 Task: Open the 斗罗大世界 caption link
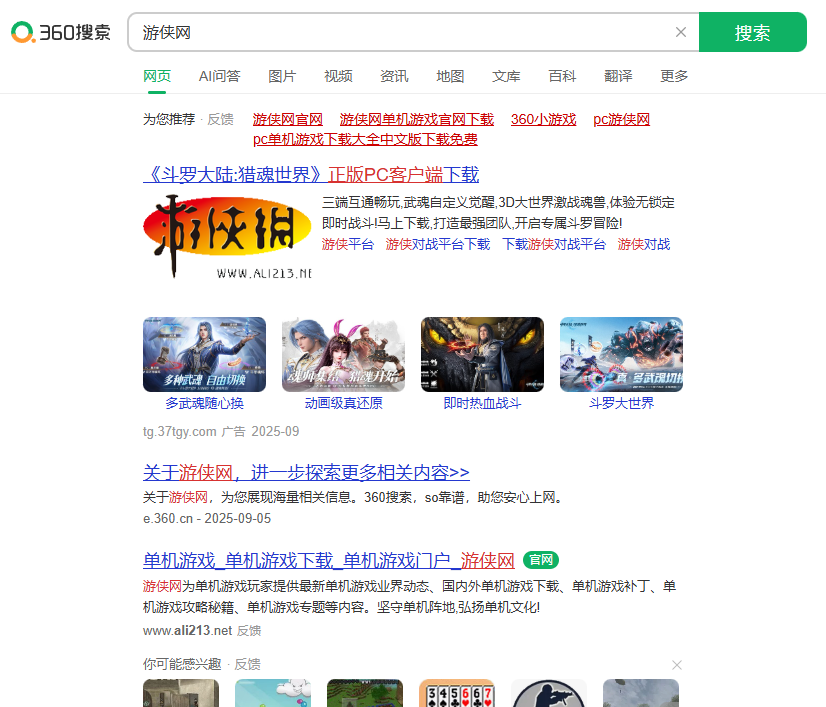click(x=622, y=403)
